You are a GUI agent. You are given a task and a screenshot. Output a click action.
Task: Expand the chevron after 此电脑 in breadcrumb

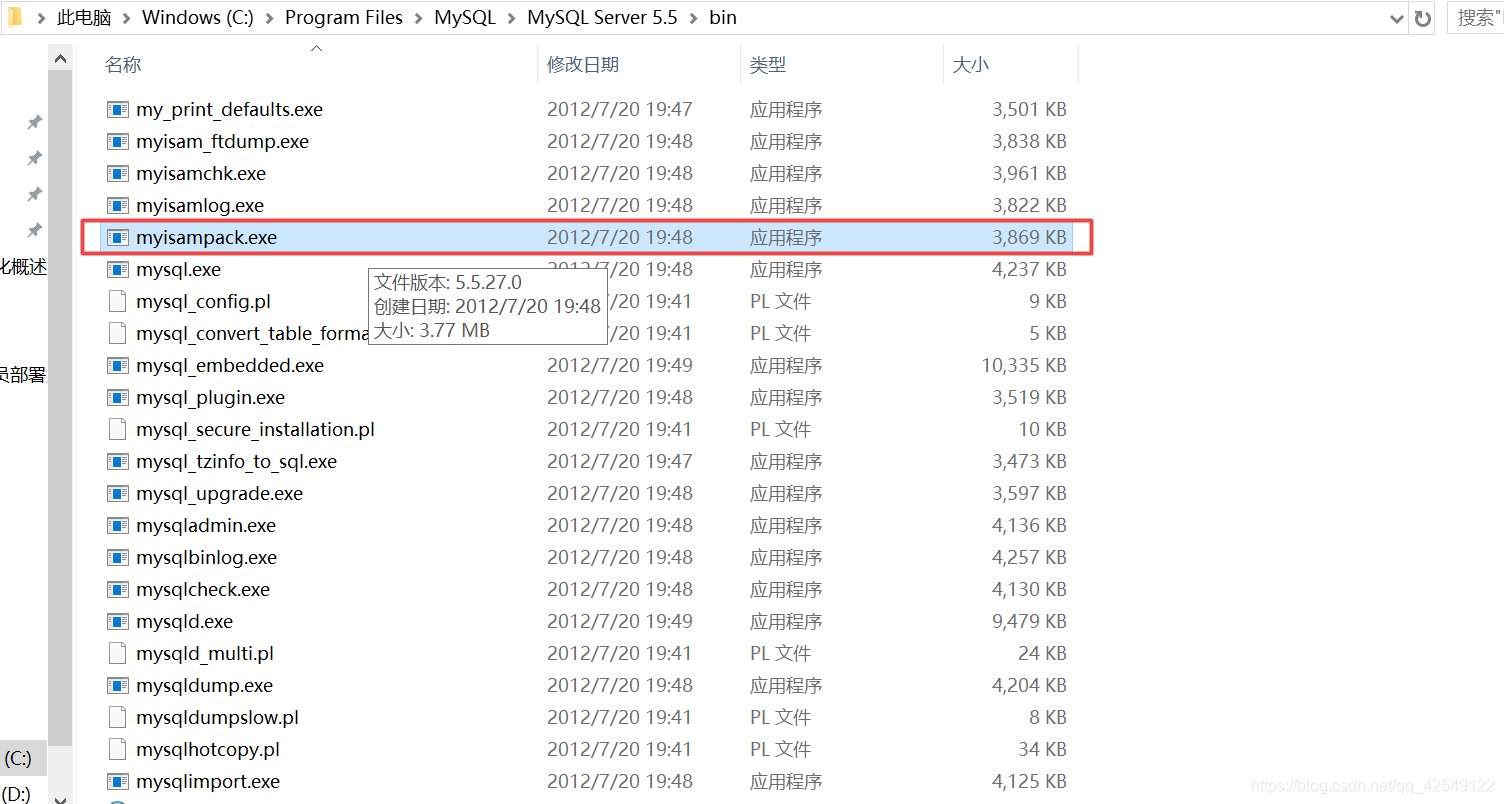tap(127, 18)
